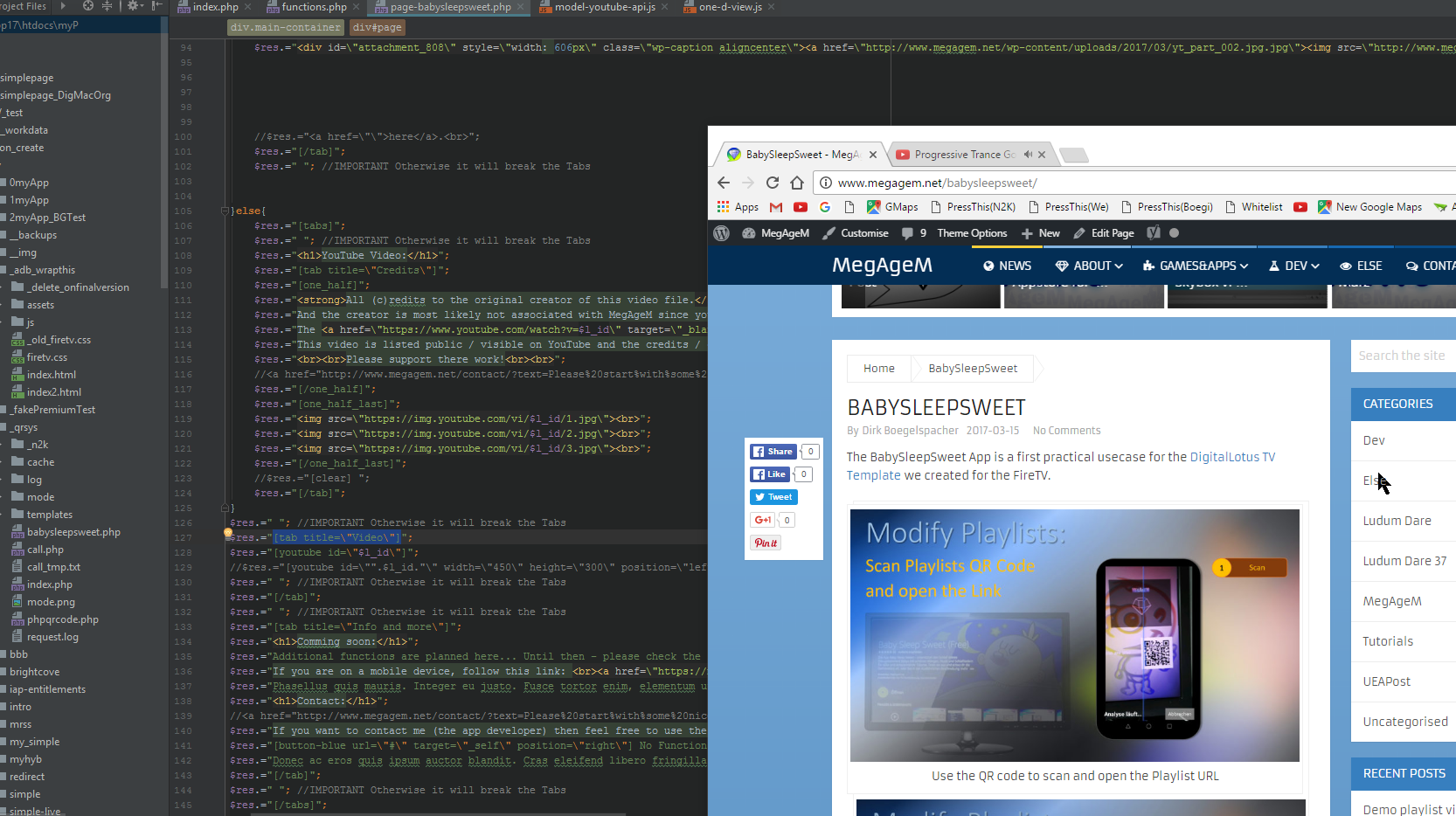
Task: Click the Chrome home button
Action: [797, 183]
